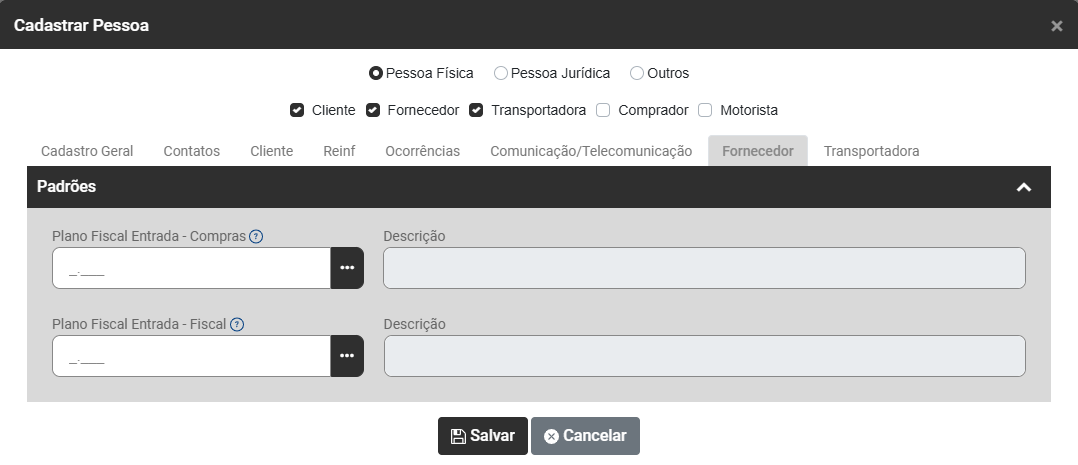Go to the Comunicação/Telecomunicação tab
This screenshot has width=1078, height=465.
pos(591,151)
